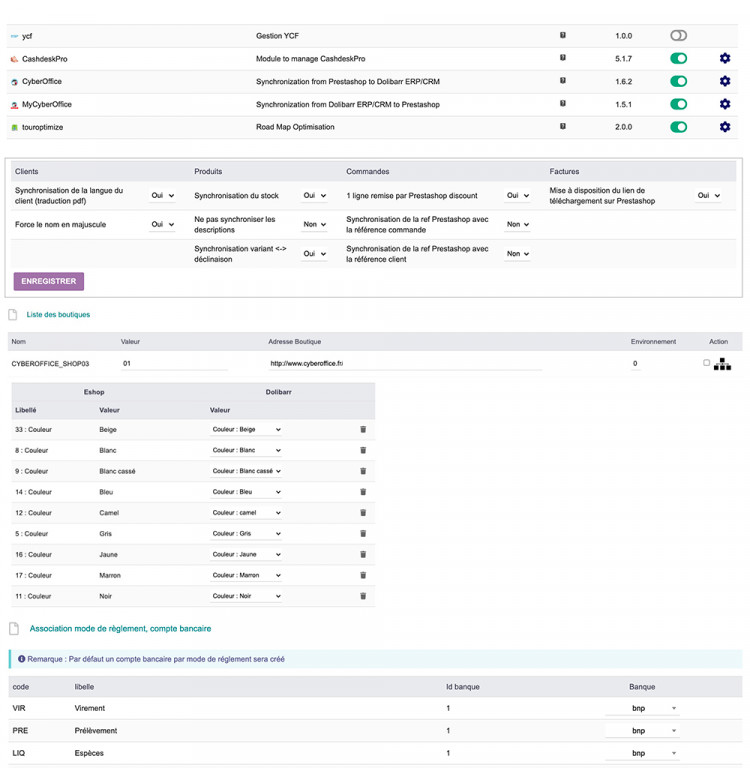
Task: Click the Adresse Boutique URL field
Action: pos(400,364)
